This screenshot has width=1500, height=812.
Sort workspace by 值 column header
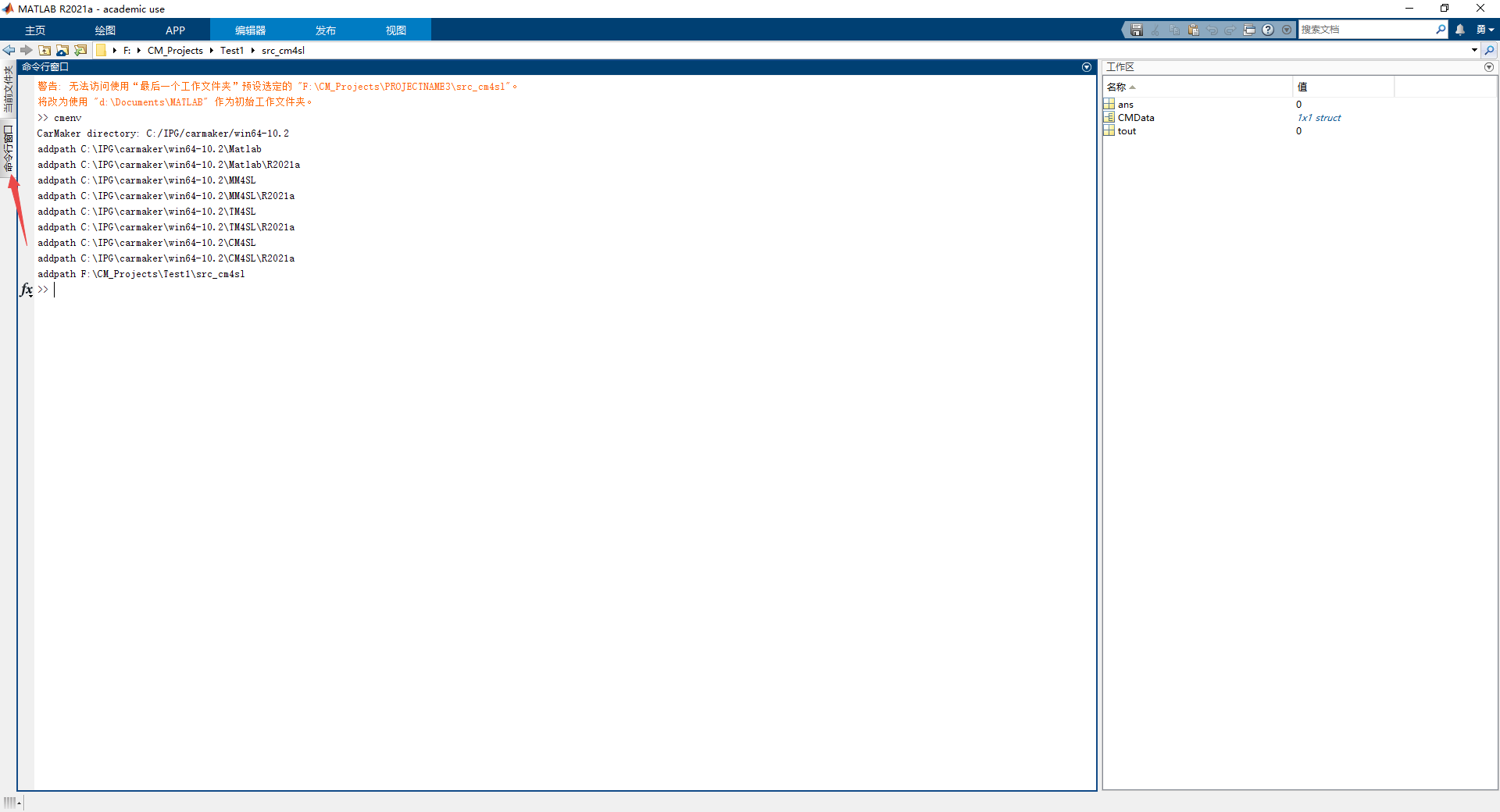pyautogui.click(x=1344, y=87)
